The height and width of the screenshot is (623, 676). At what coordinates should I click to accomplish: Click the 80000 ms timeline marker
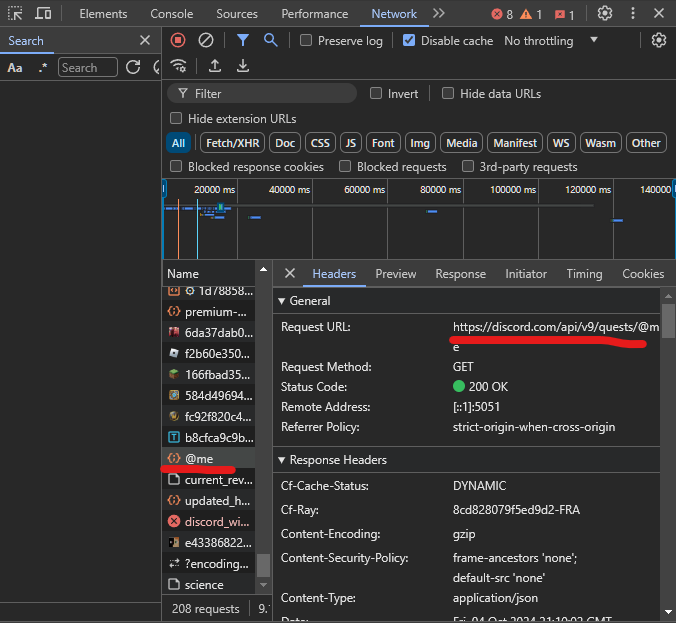point(440,190)
